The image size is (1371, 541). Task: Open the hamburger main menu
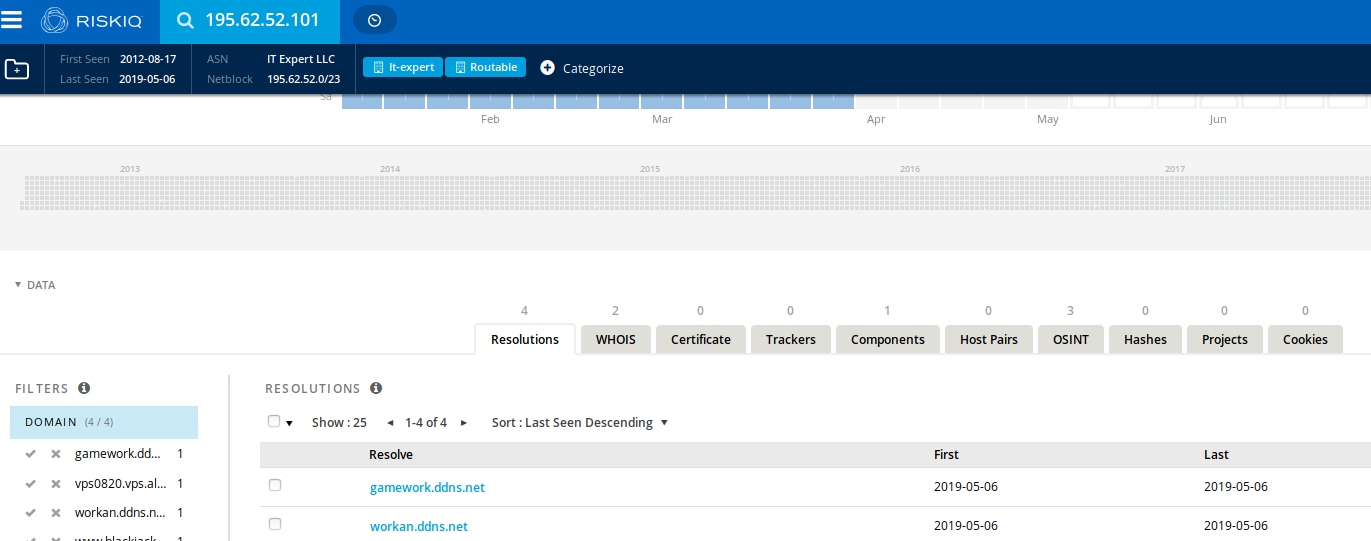coord(12,20)
